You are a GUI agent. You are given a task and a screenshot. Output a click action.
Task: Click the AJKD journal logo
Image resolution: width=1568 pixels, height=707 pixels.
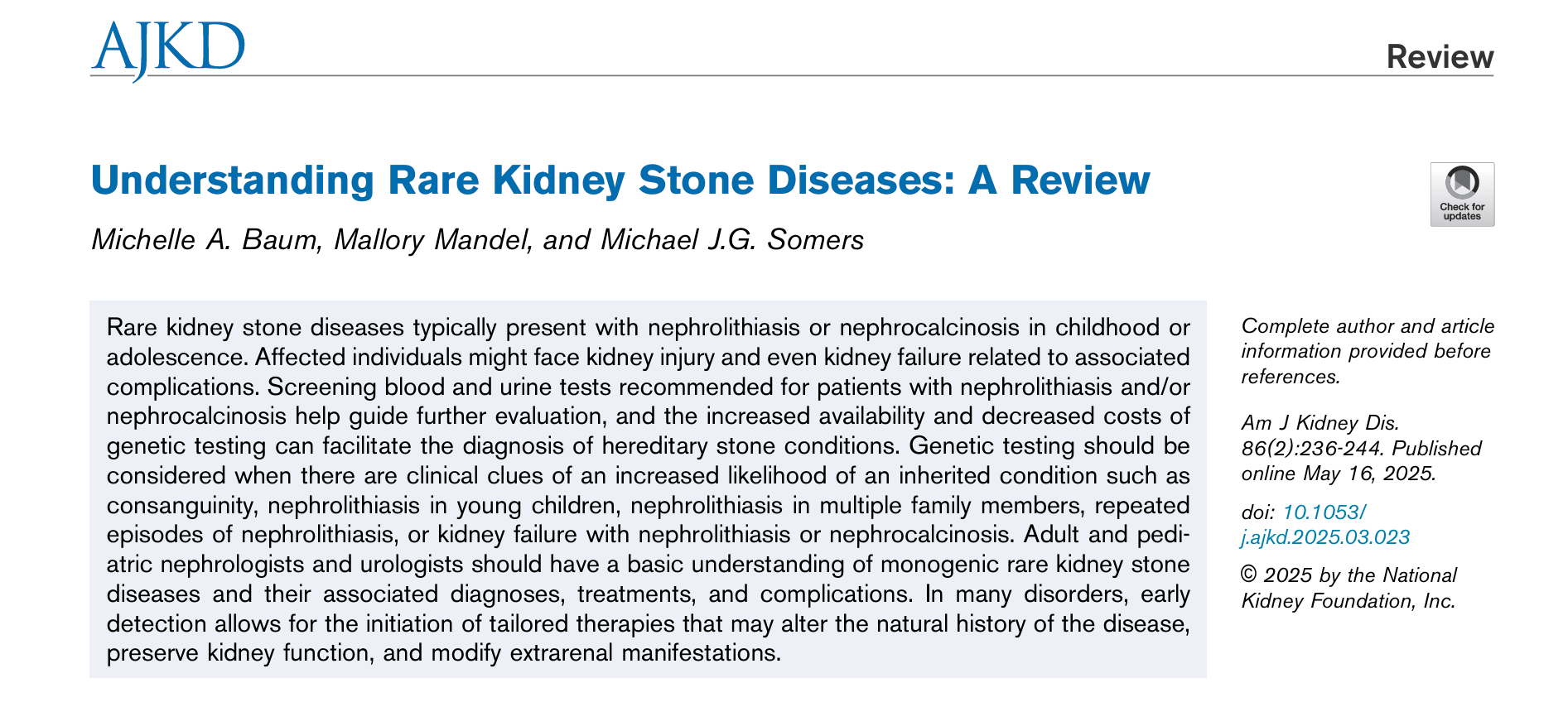(168, 50)
